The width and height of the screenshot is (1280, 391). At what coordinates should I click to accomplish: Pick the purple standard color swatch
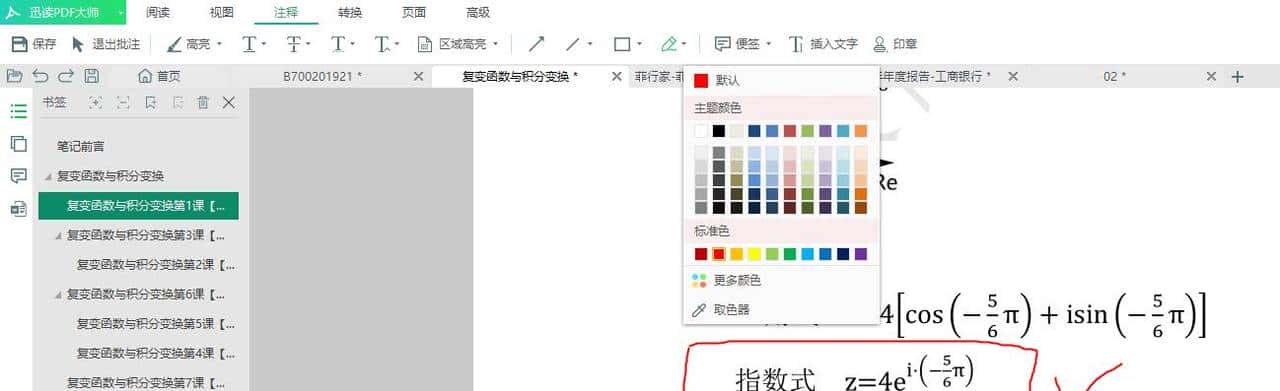pyautogui.click(x=861, y=254)
